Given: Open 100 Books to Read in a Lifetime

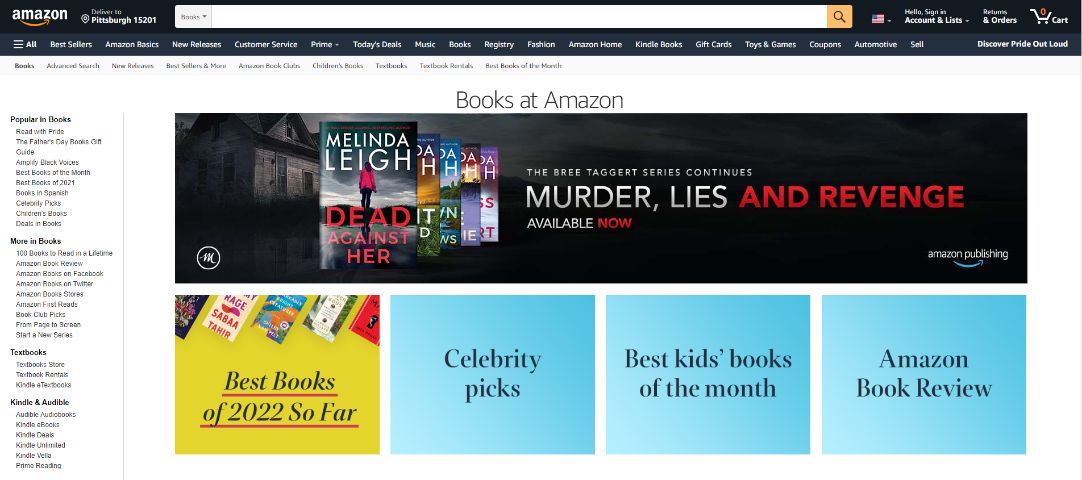Looking at the screenshot, I should point(64,253).
